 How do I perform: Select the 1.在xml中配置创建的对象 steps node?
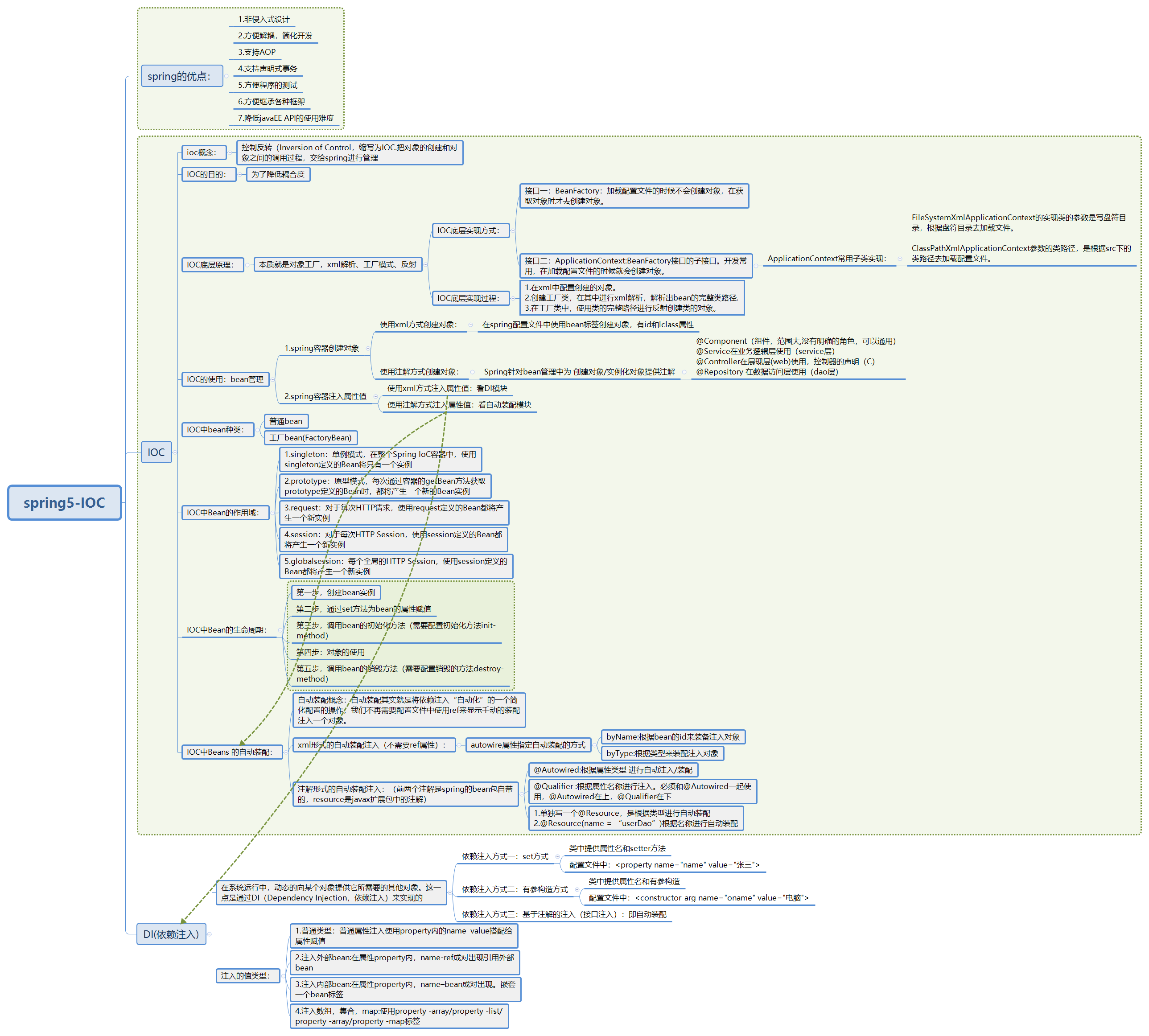[632, 298]
